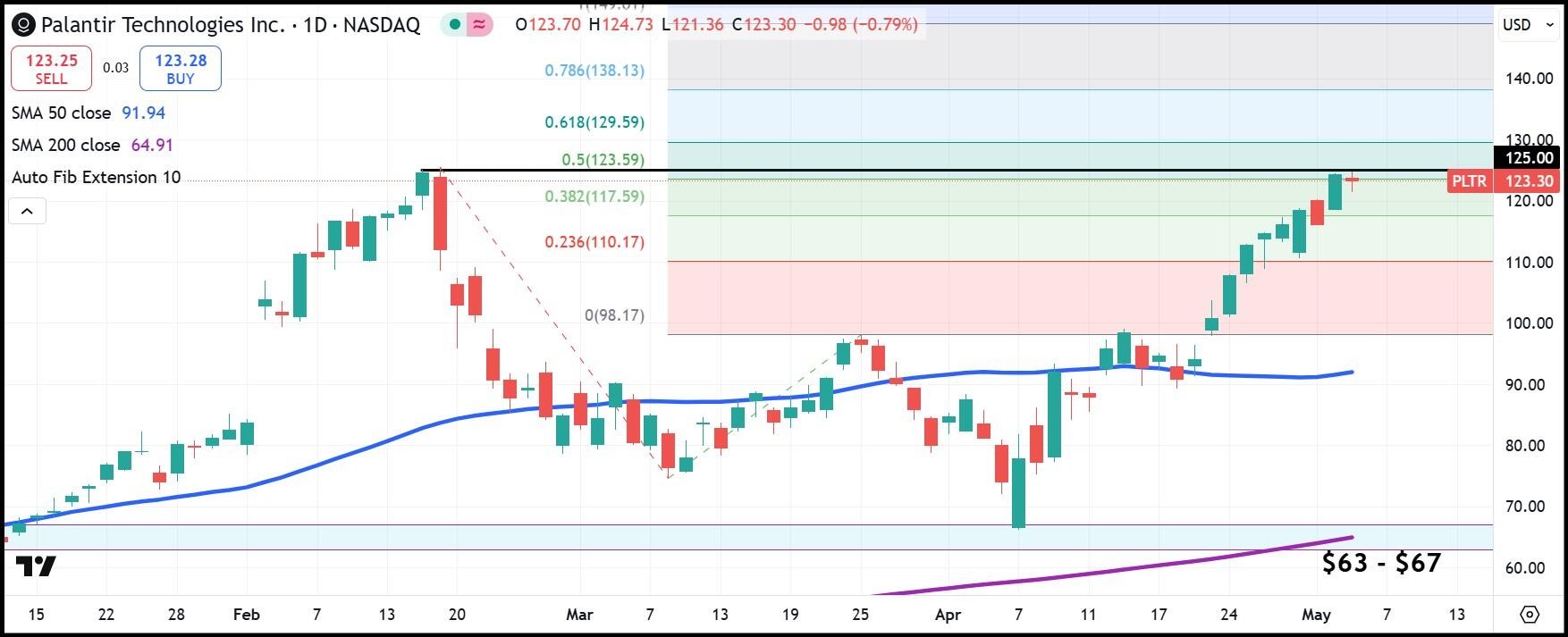The height and width of the screenshot is (637, 1568).
Task: Open the USD currency dropdown
Action: coord(1530,25)
